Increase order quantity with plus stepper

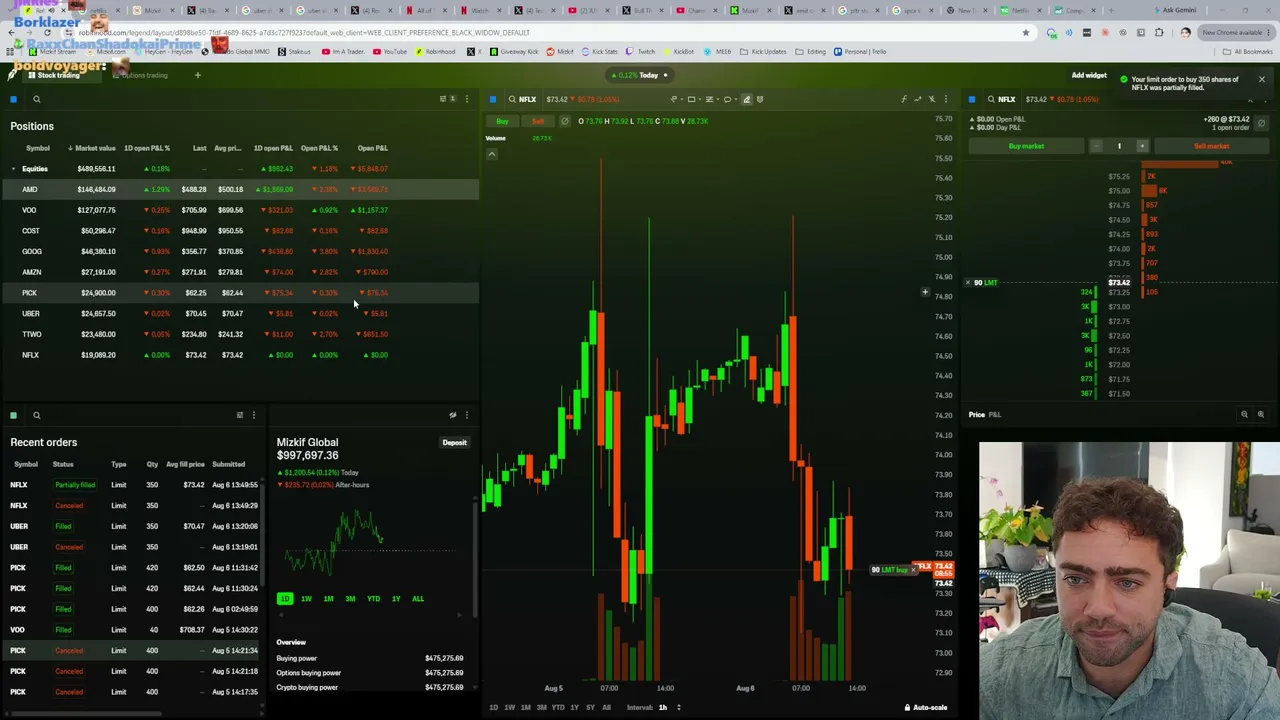pos(1142,146)
